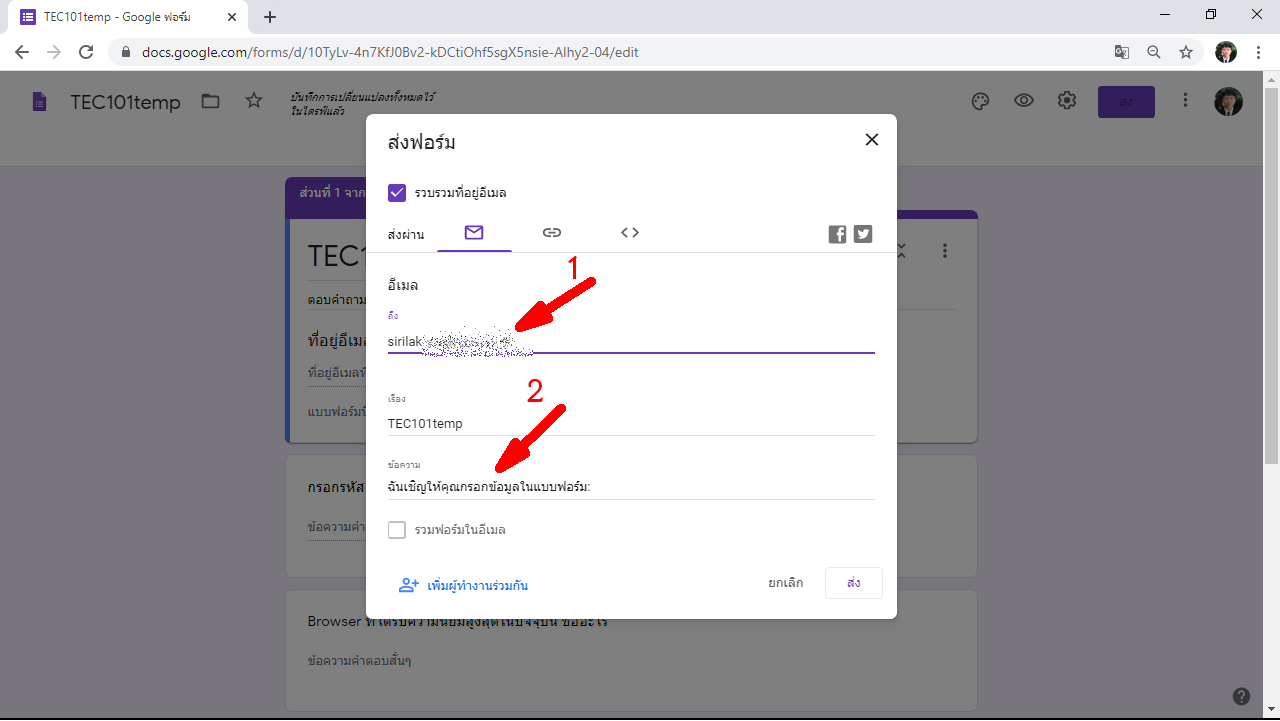Close the send form dialog
Screen dimensions: 1280x721
pyautogui.click(x=872, y=140)
